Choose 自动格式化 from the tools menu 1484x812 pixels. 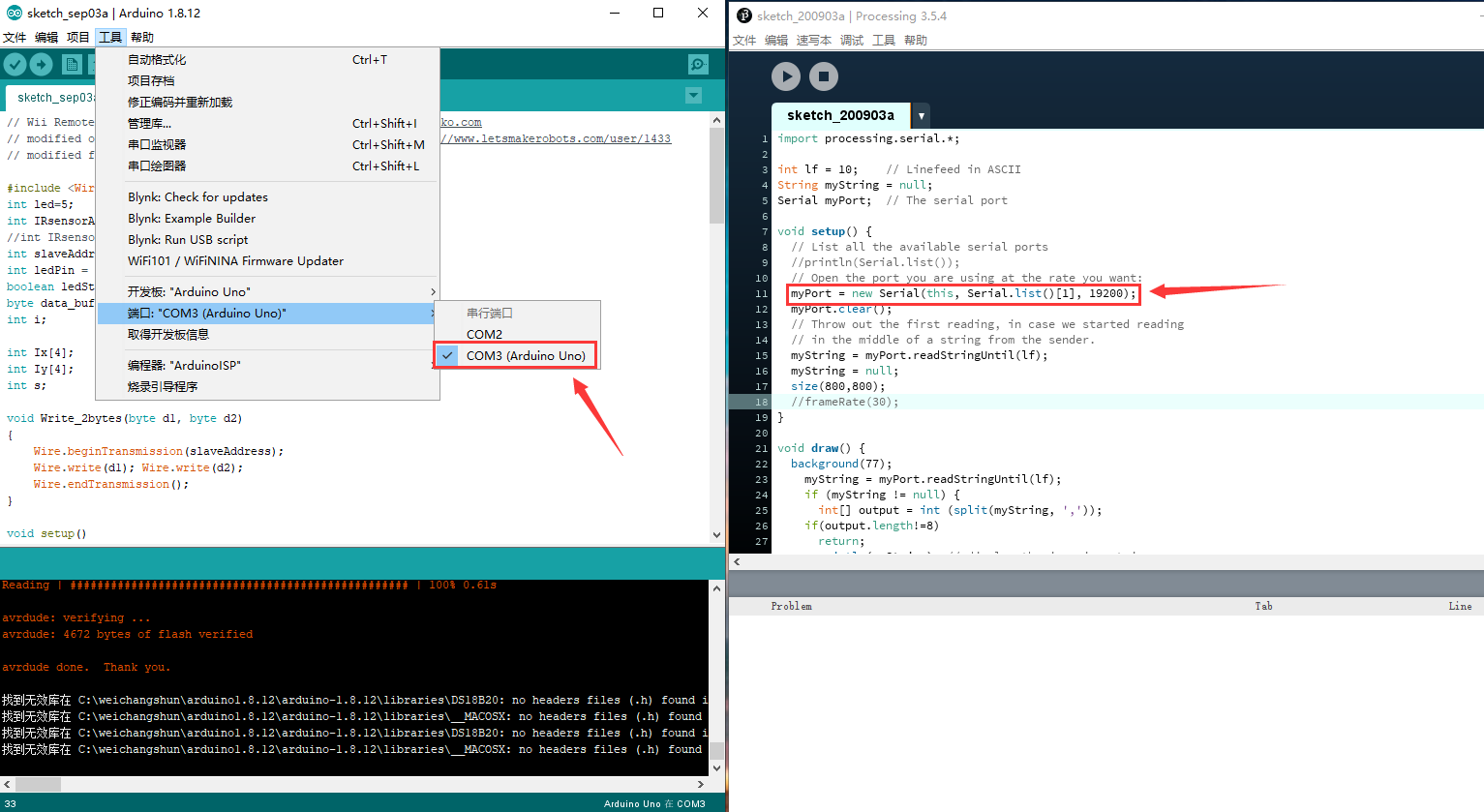[267, 59]
